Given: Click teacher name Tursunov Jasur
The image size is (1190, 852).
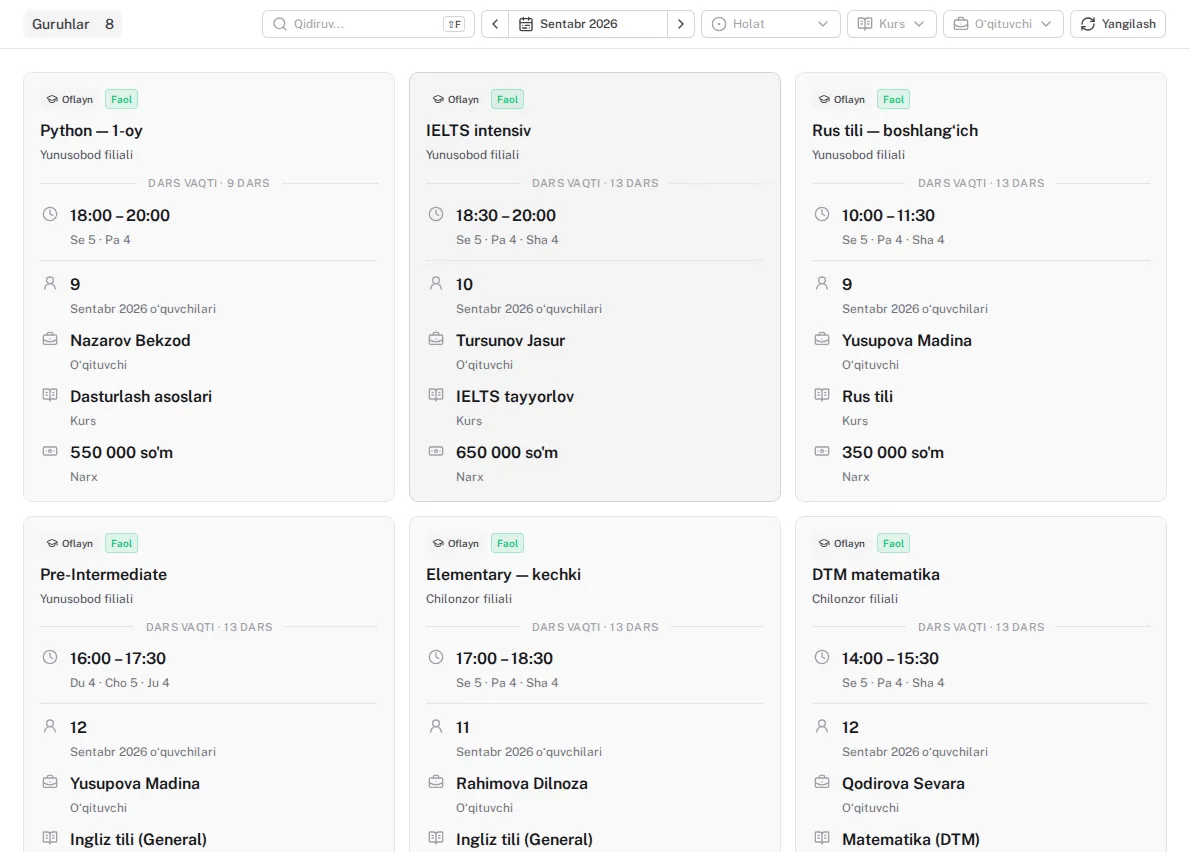Looking at the screenshot, I should coord(510,340).
